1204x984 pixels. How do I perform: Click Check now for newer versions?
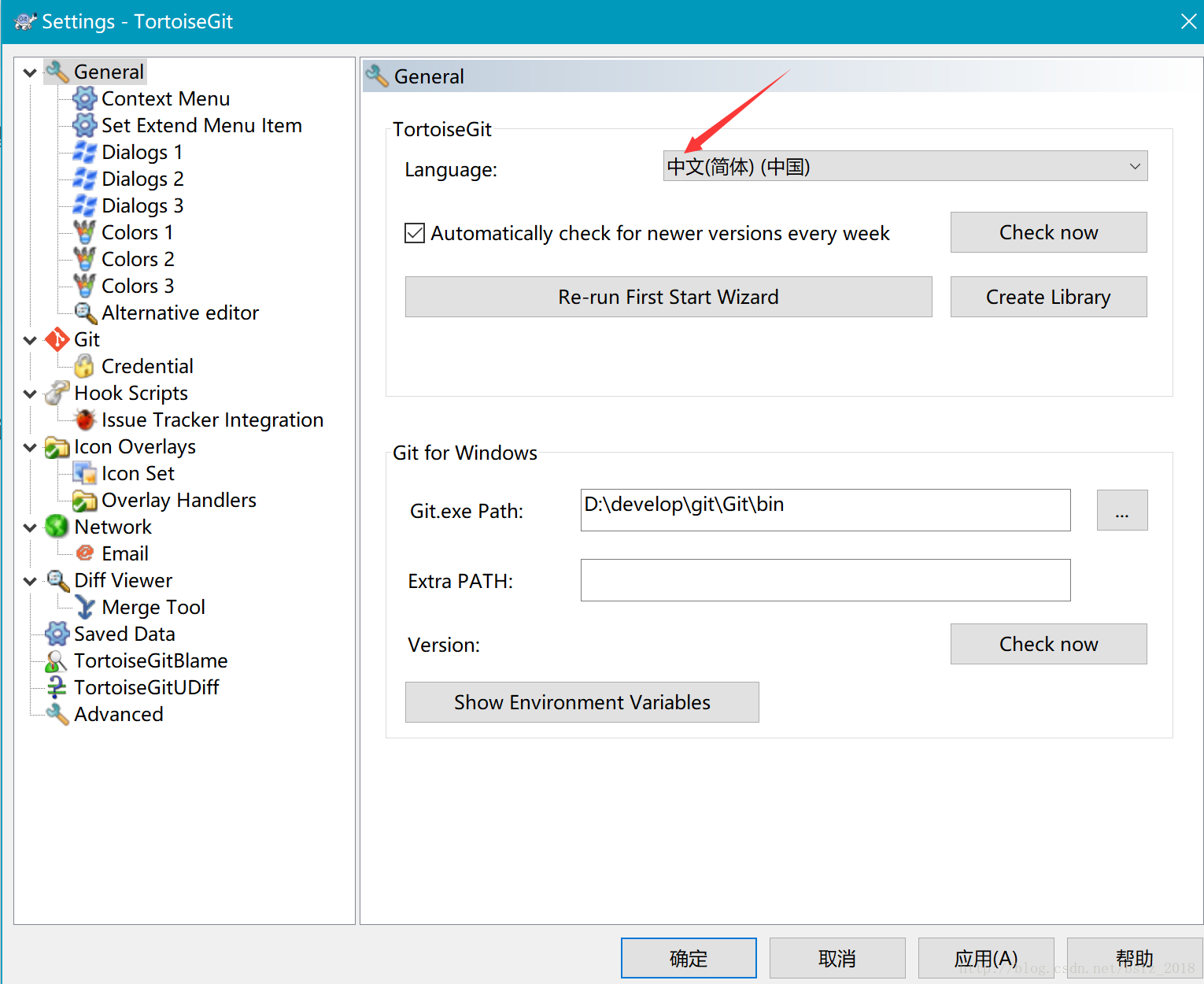(x=1048, y=232)
